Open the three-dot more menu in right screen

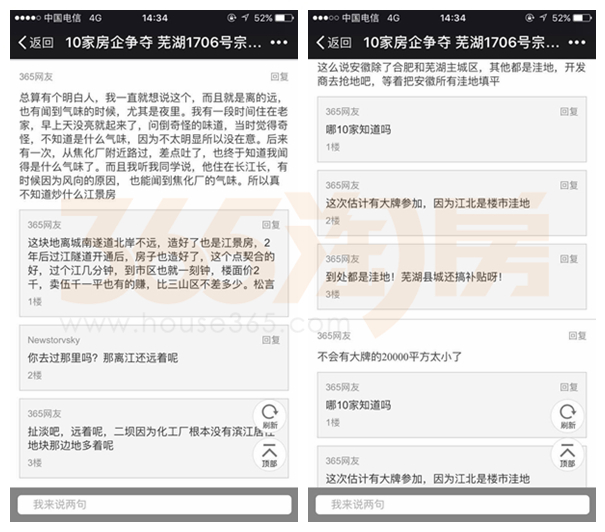point(577,42)
